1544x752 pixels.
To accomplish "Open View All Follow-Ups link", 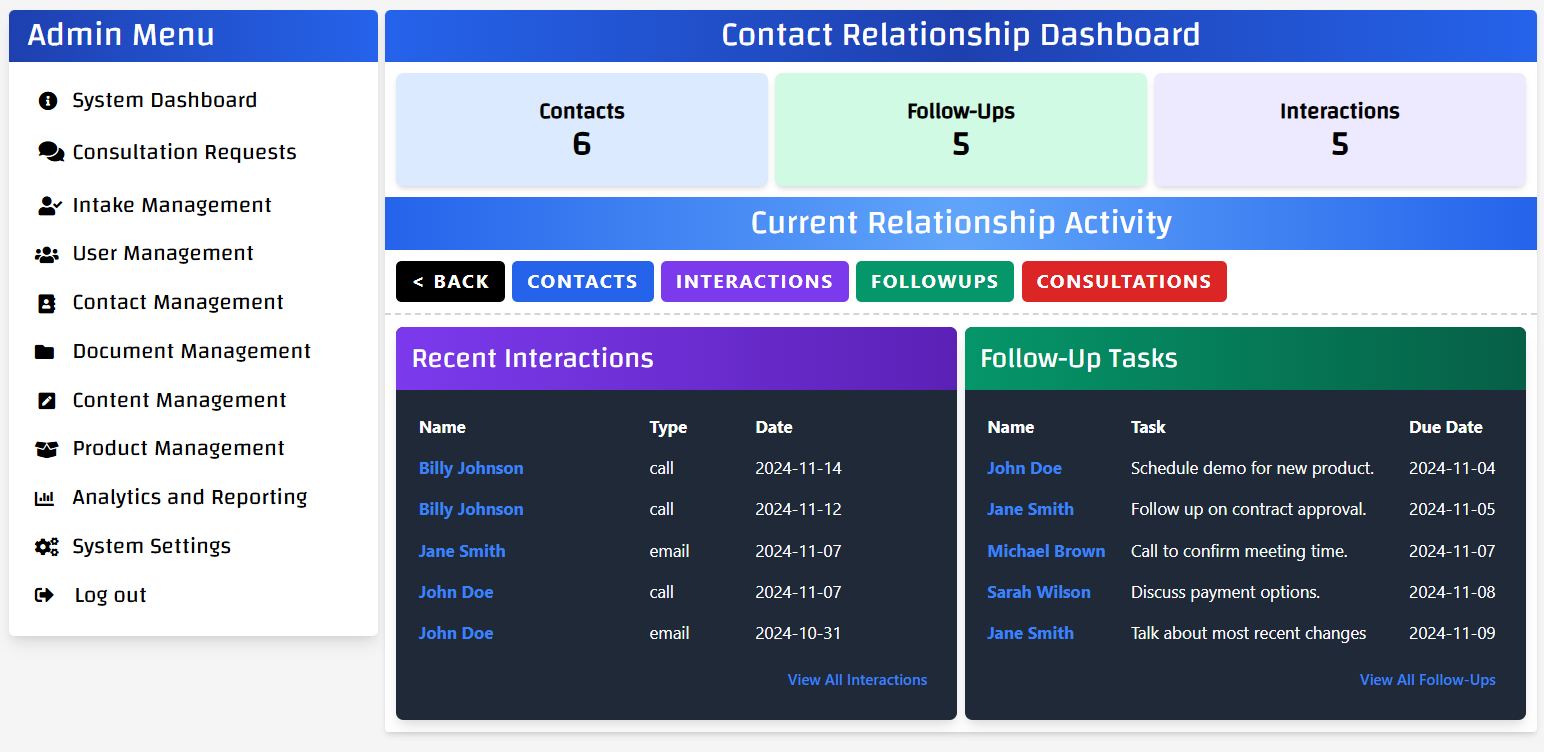I will 1427,680.
